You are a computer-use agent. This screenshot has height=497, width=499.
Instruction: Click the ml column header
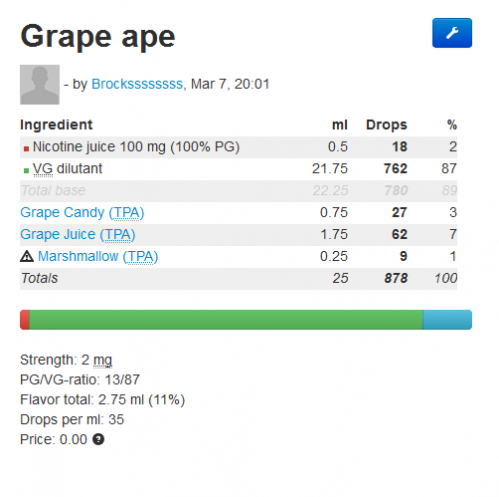tap(340, 125)
